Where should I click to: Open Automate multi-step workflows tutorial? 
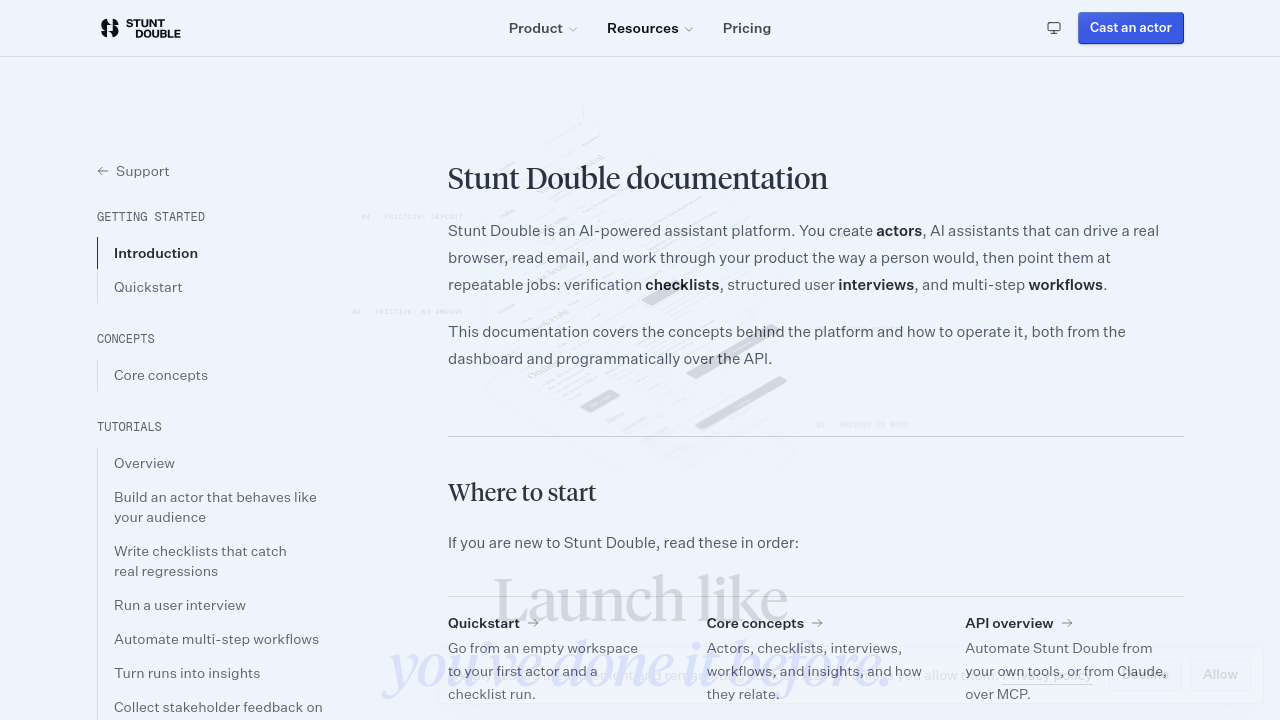click(x=216, y=639)
